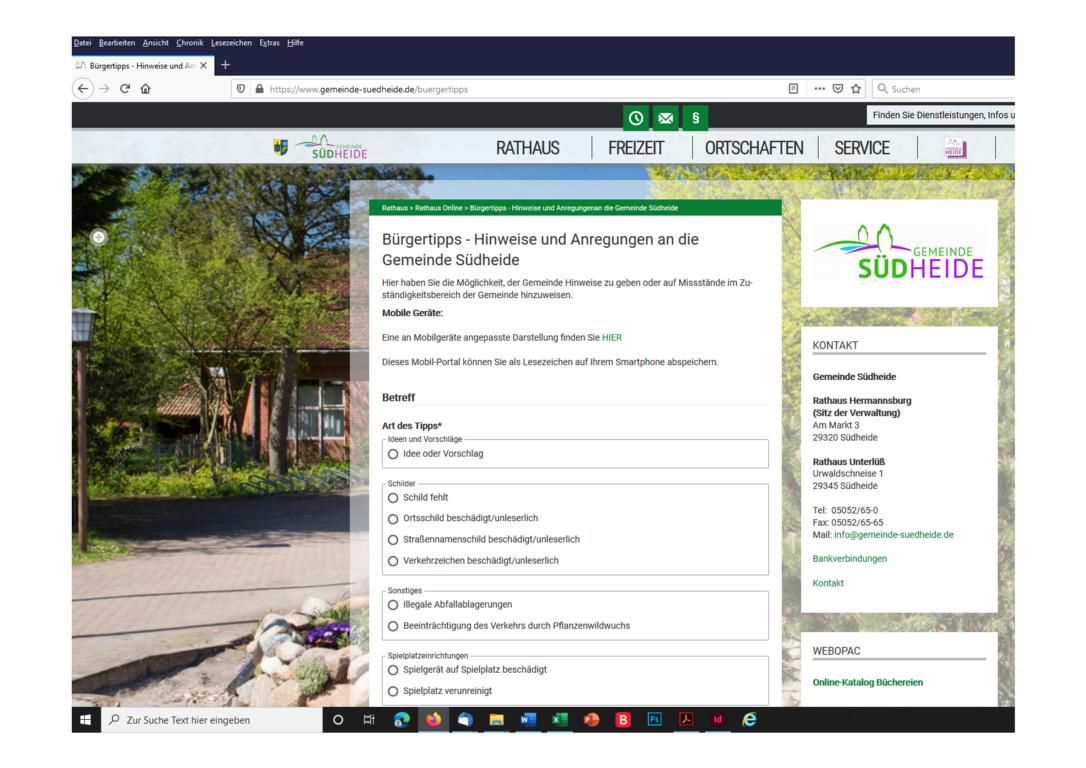Open the ORTSCHAFTEN navigation menu
1086x768 pixels.
coord(754,148)
